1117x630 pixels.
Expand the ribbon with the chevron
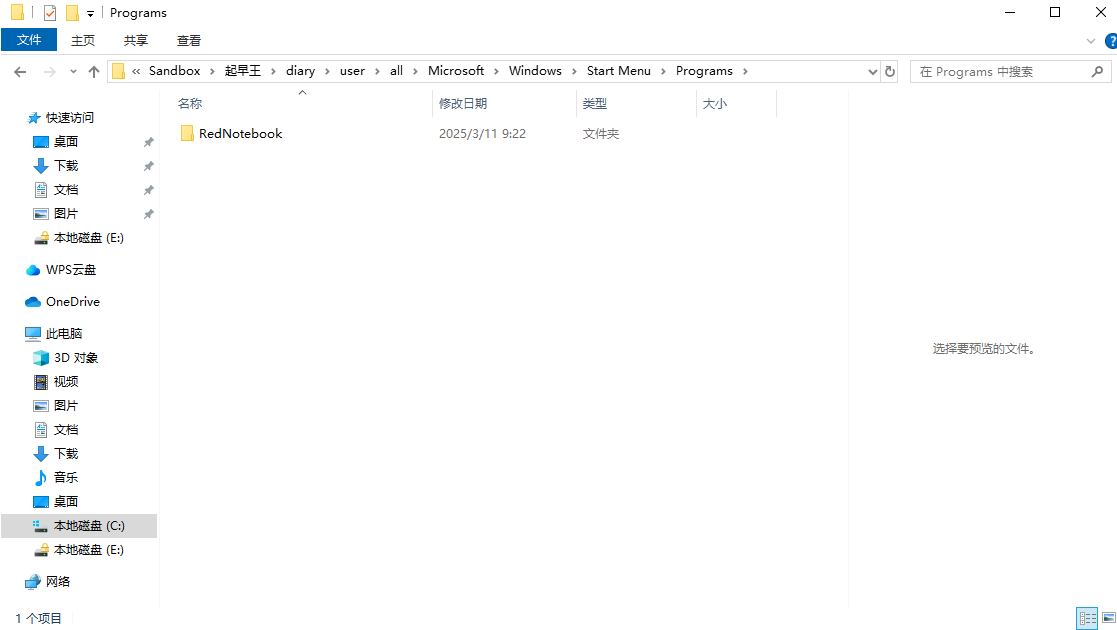(1091, 41)
